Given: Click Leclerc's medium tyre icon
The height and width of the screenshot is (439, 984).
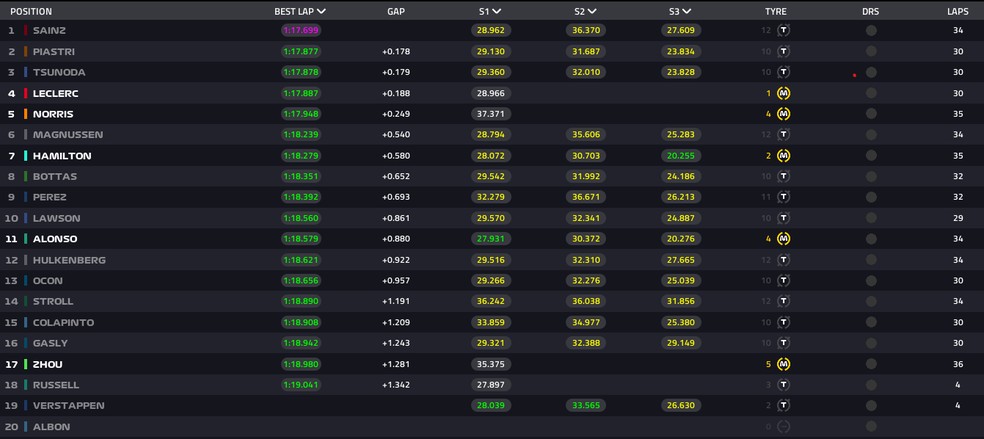Looking at the screenshot, I should click(x=783, y=93).
